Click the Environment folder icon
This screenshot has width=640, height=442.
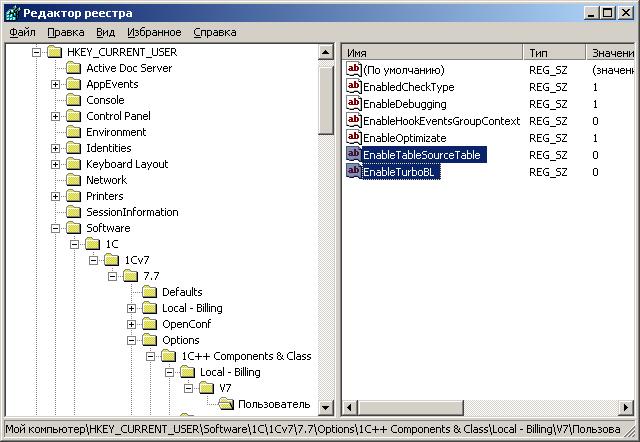click(x=73, y=132)
